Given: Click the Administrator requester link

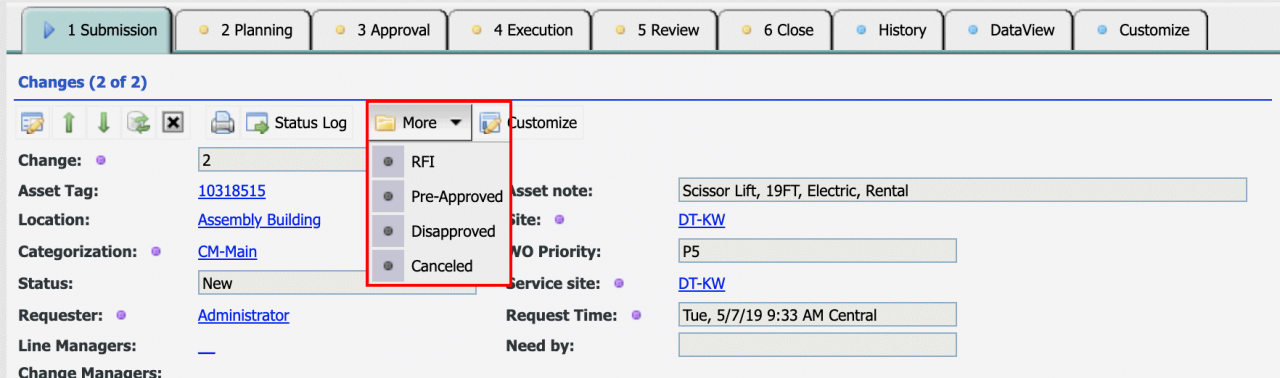Looking at the screenshot, I should 243,315.
